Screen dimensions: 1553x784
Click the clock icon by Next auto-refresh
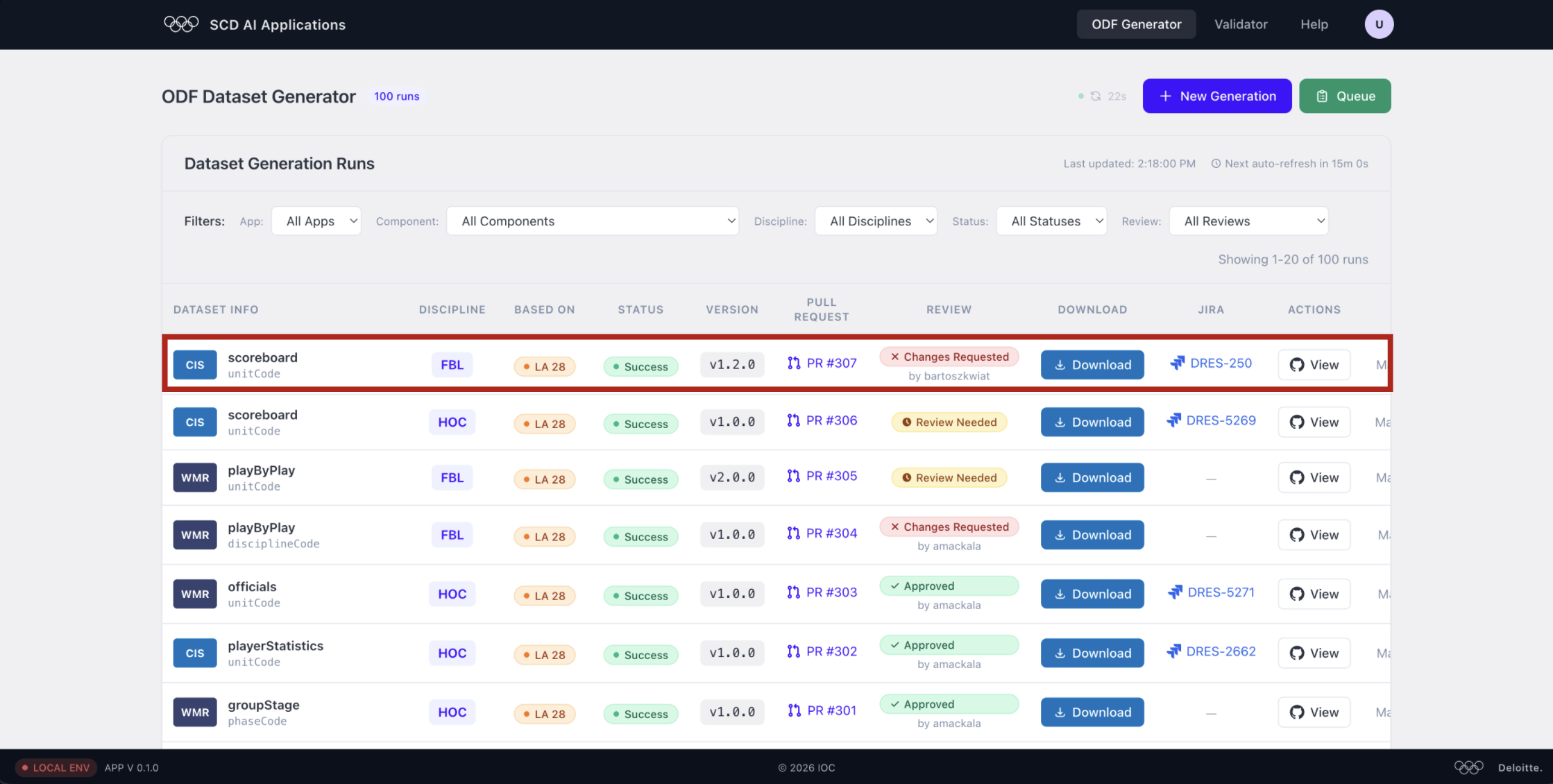(x=1216, y=164)
